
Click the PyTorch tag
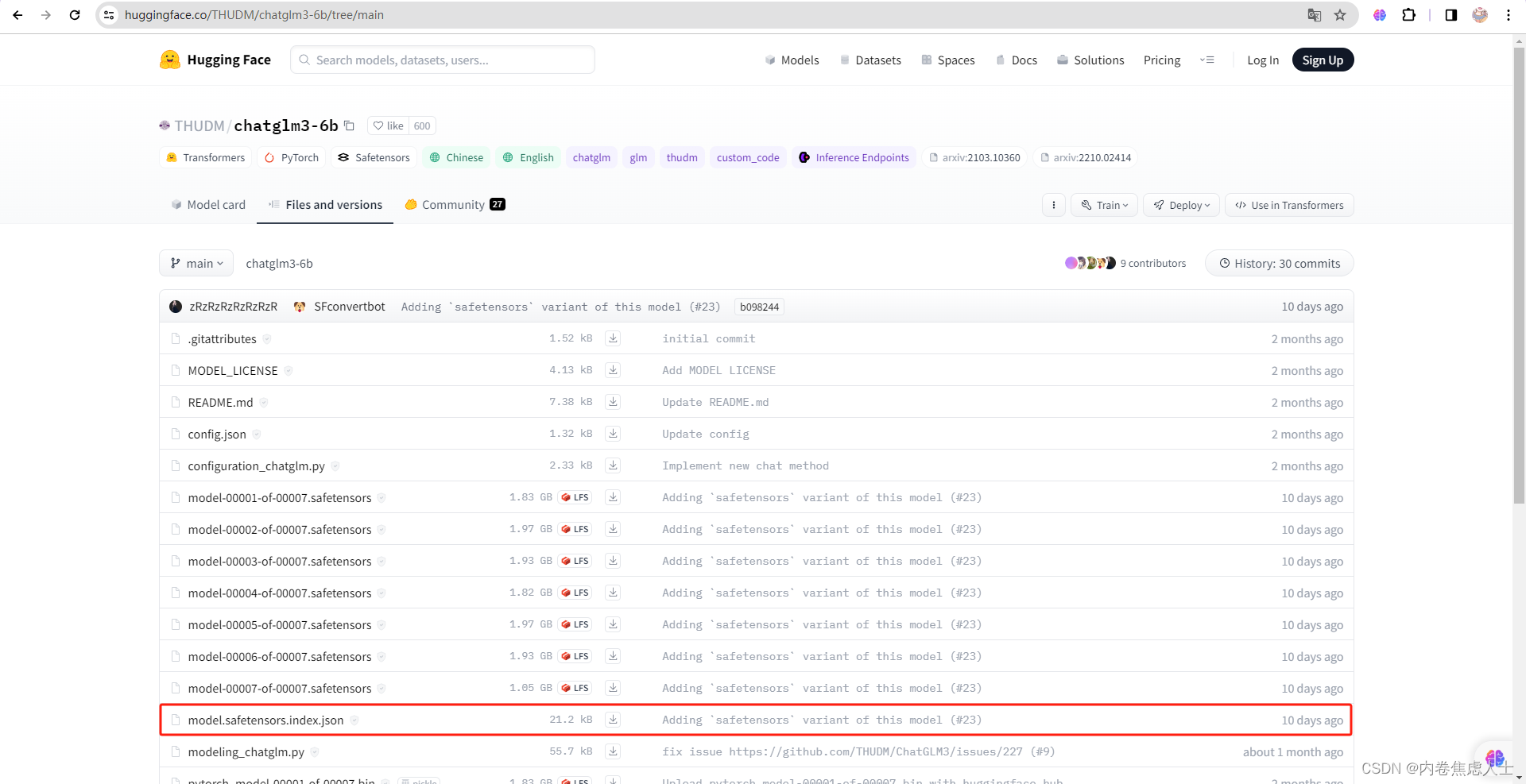(292, 157)
